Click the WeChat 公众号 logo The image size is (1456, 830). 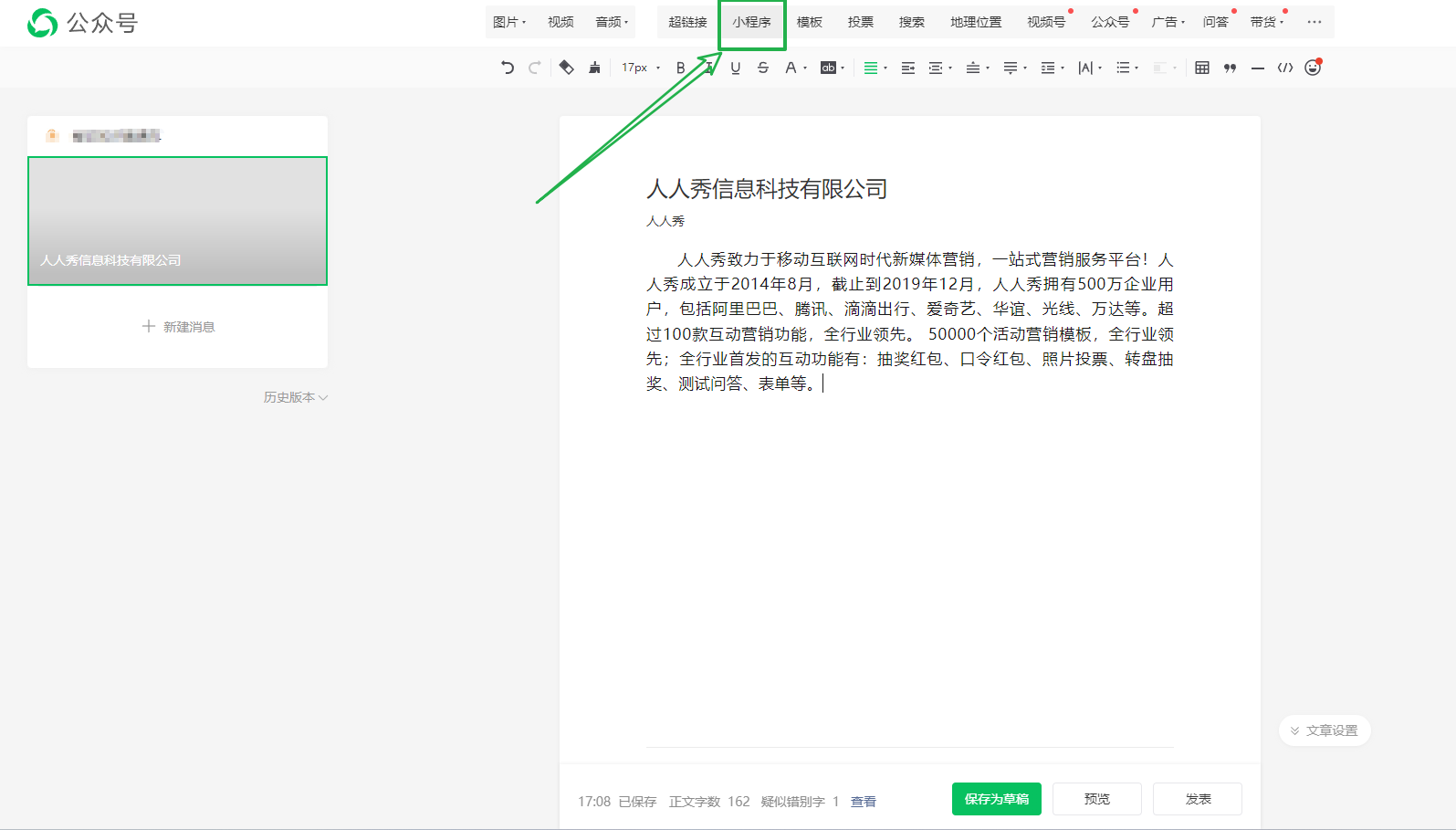(x=82, y=22)
